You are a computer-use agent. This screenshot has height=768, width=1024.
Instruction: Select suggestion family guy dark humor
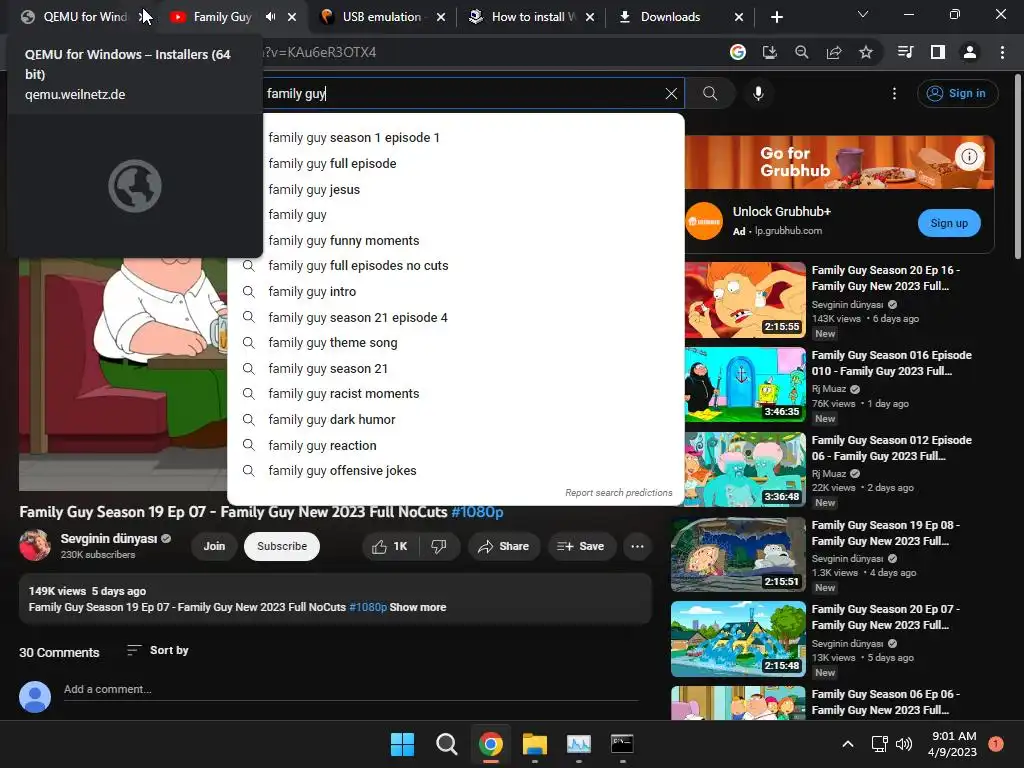(456, 419)
